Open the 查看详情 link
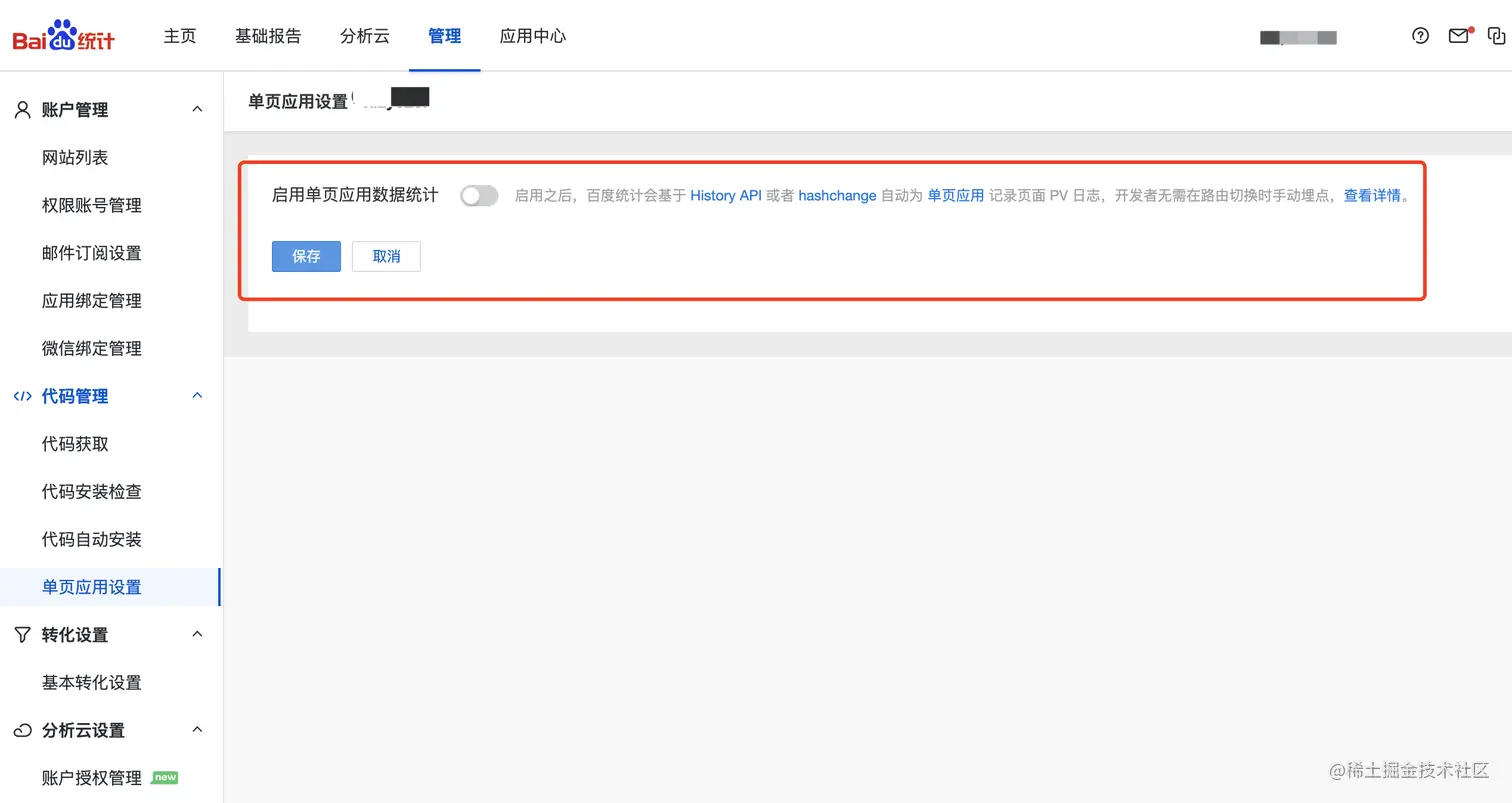This screenshot has width=1512, height=803. (1372, 196)
